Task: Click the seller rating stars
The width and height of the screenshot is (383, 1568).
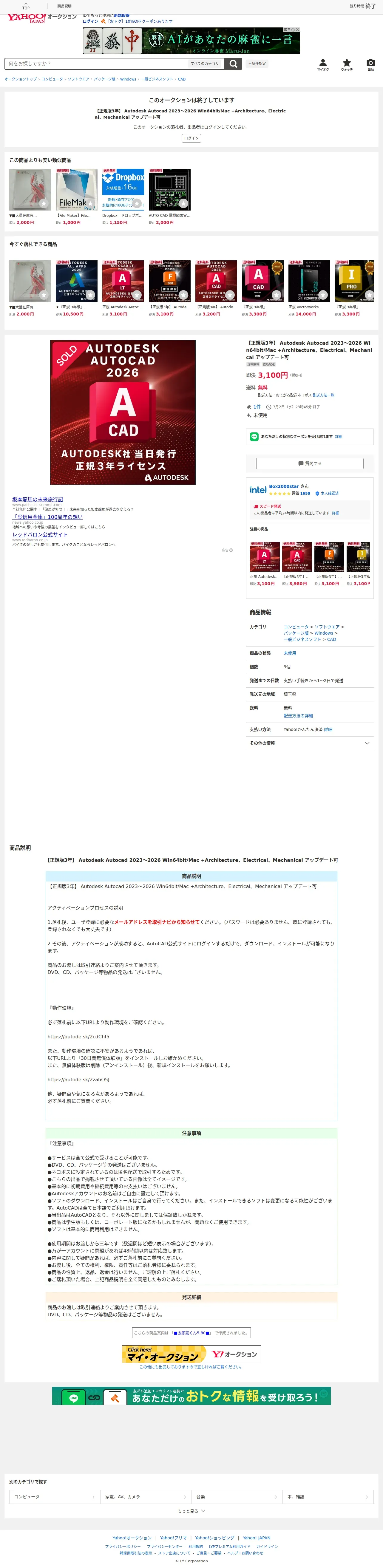Action: tap(279, 494)
